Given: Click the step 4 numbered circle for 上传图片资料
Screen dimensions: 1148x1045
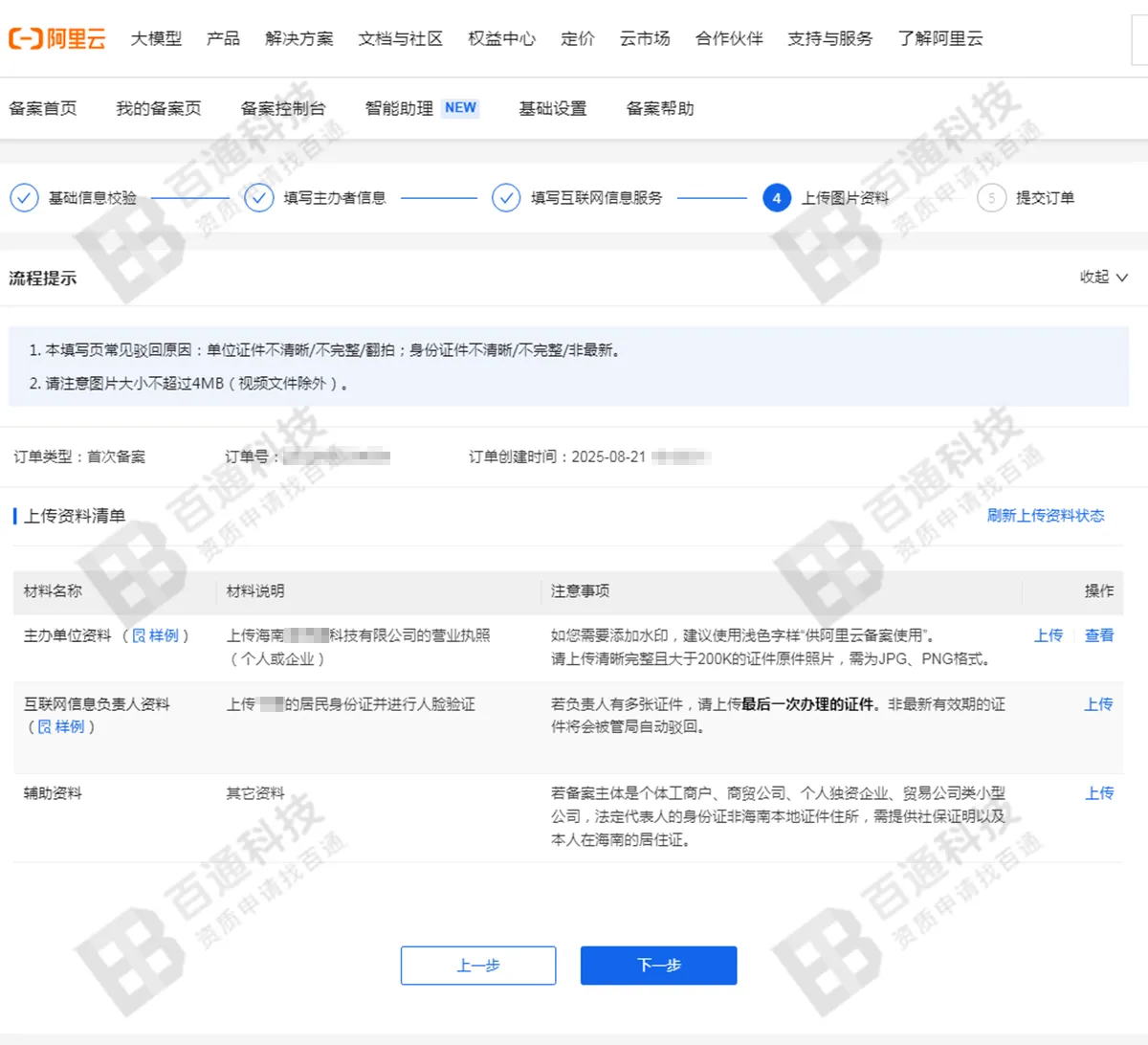Looking at the screenshot, I should coord(777,198).
